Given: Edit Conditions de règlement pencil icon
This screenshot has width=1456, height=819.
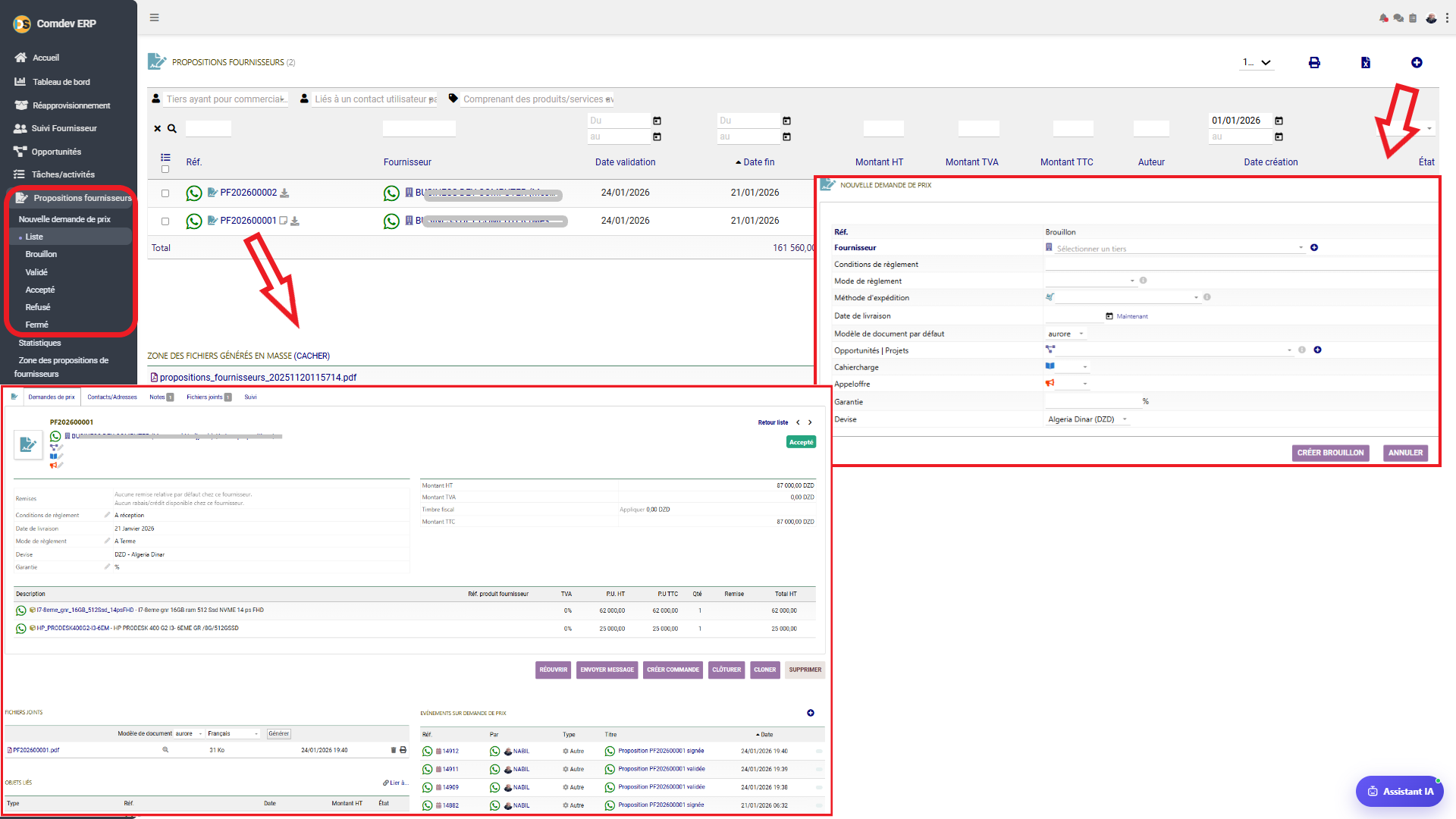Looking at the screenshot, I should pyautogui.click(x=107, y=515).
